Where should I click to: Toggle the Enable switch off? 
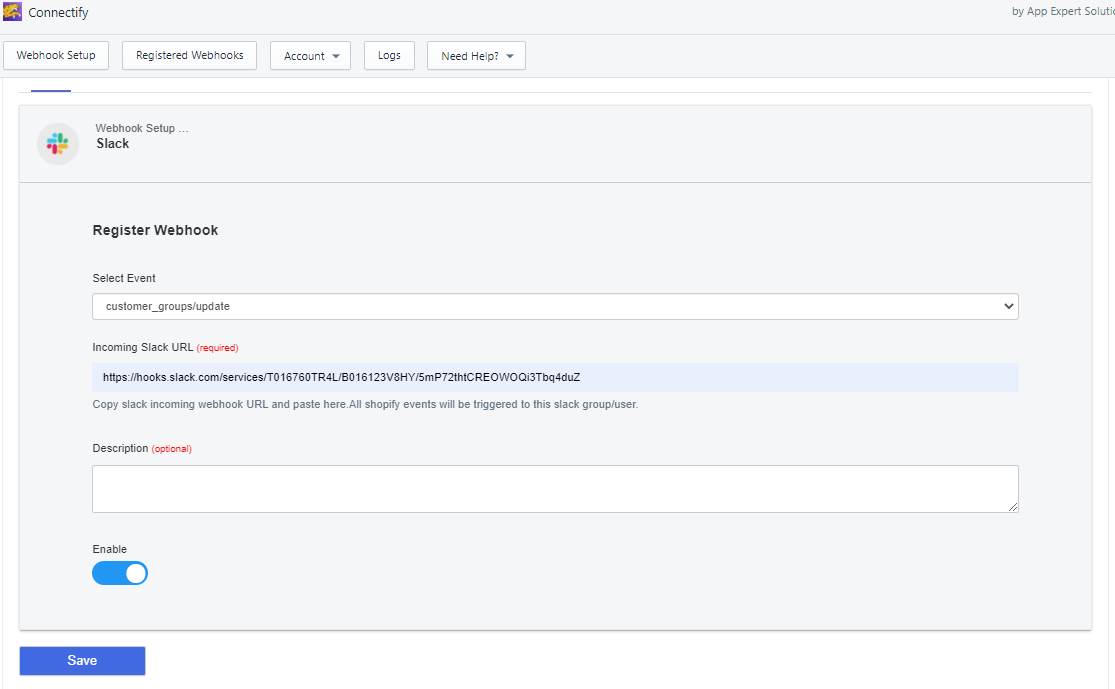pos(120,573)
